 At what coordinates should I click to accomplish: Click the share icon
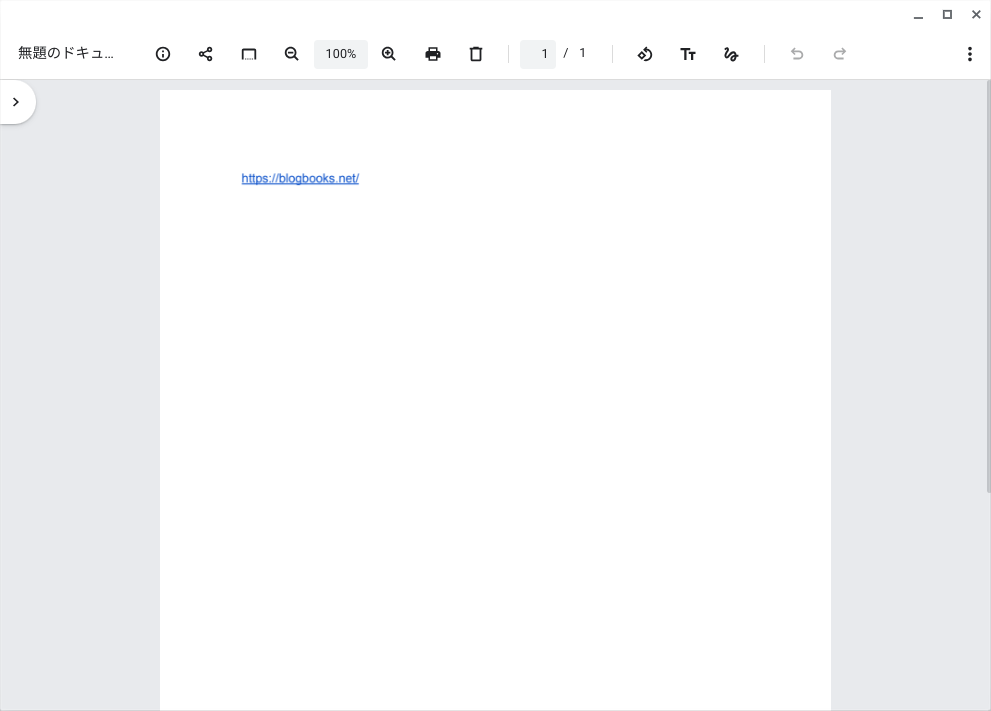pos(206,54)
